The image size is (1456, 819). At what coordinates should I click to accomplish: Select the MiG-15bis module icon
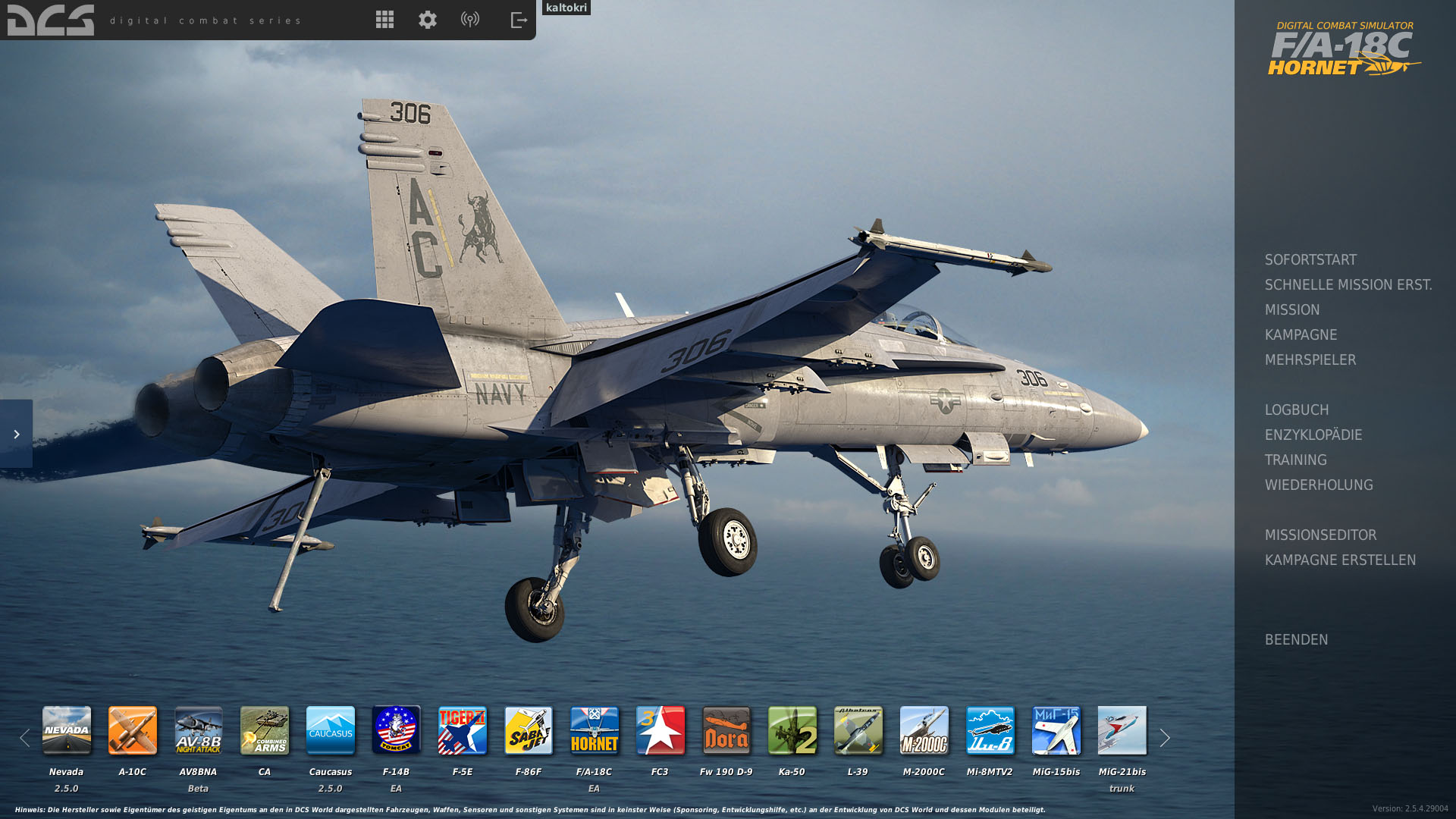point(1056,730)
